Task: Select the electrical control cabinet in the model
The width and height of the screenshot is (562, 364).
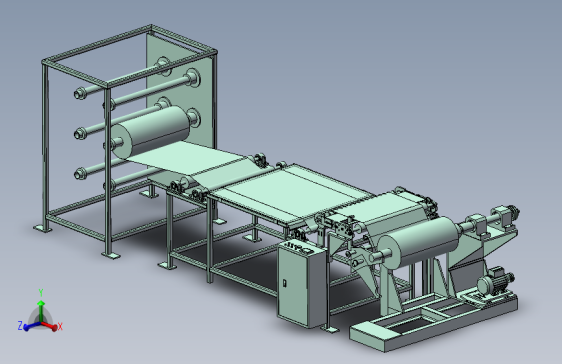Action: 301,284
